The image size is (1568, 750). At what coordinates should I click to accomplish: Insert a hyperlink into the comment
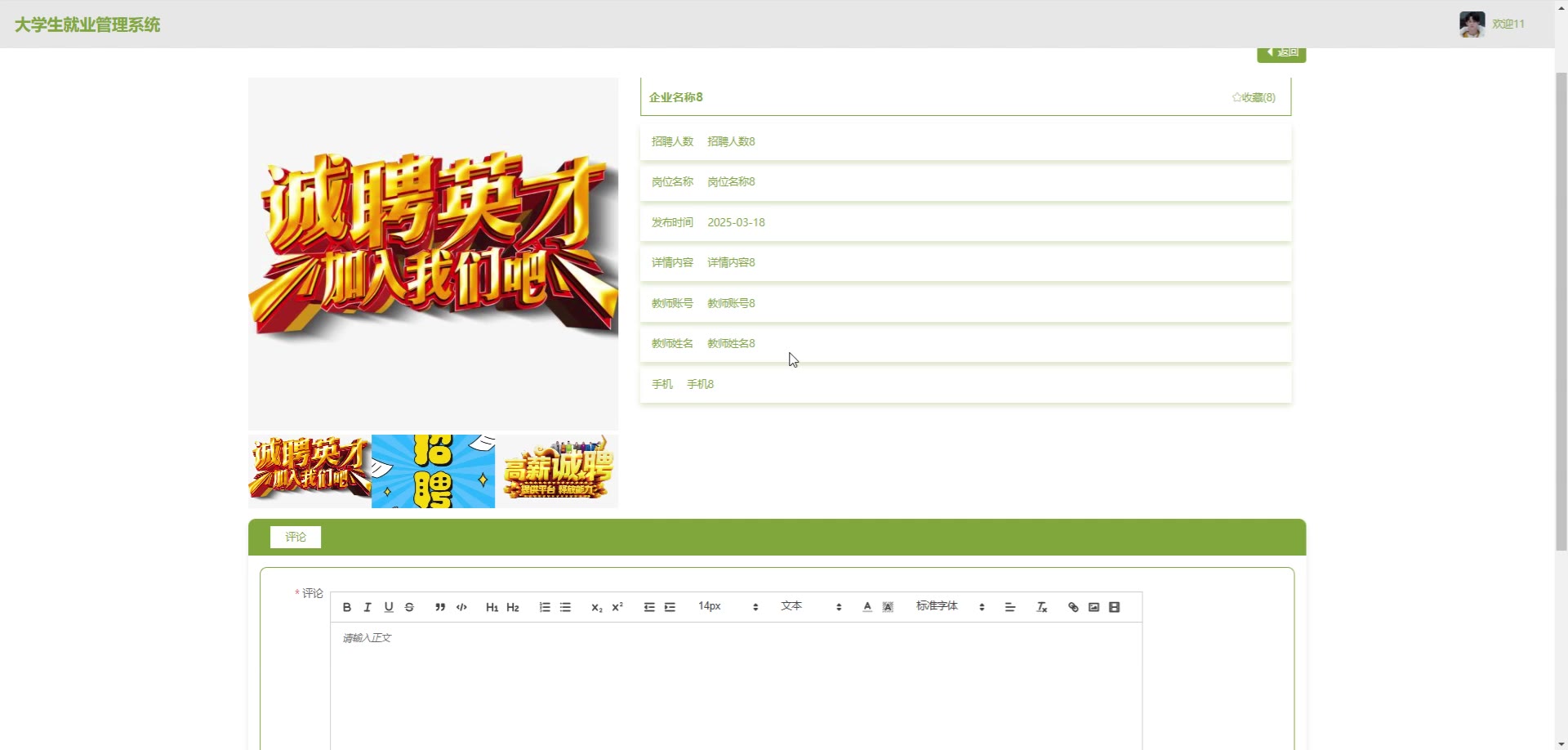point(1073,607)
